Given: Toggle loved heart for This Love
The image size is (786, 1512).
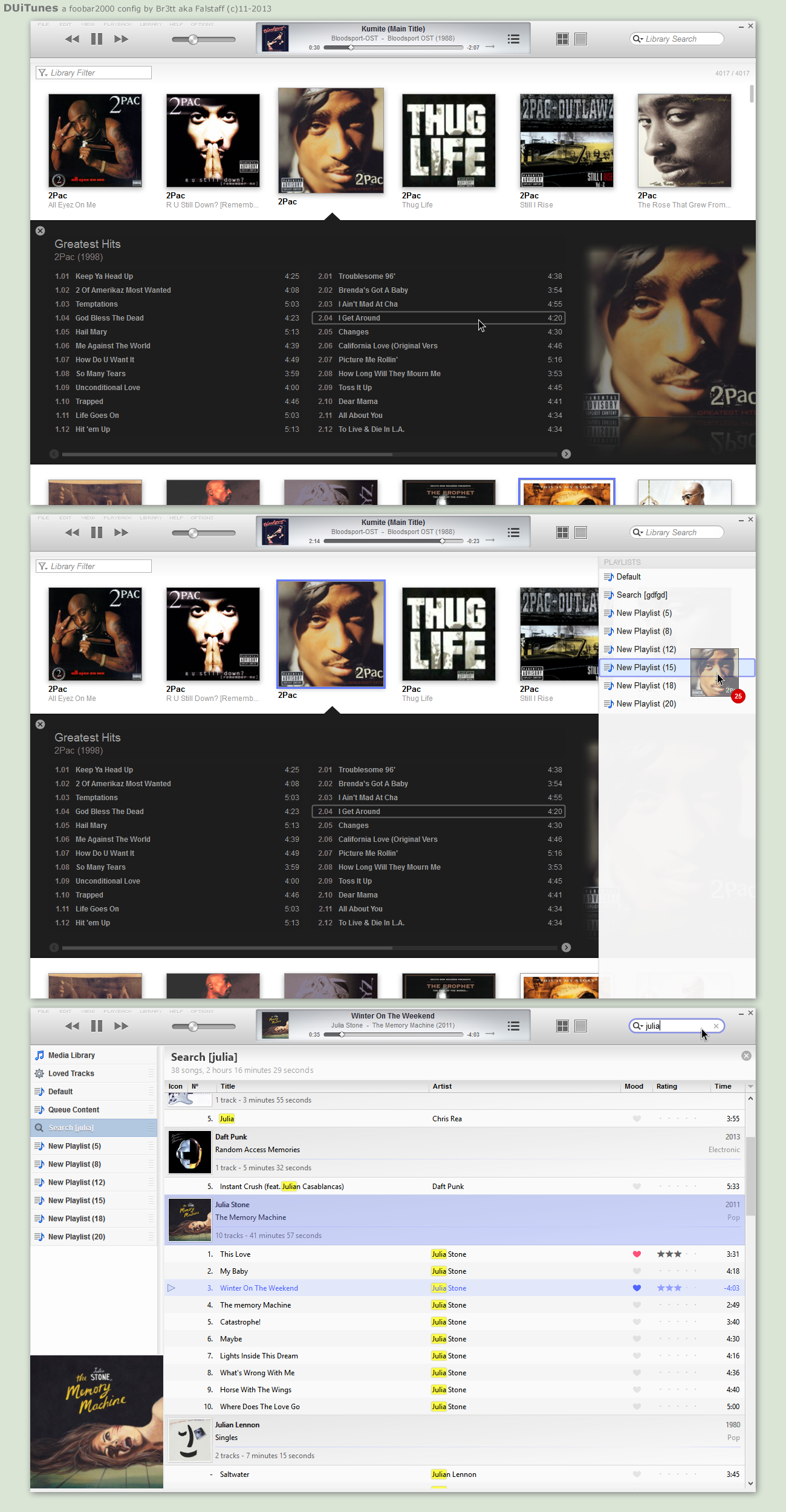Looking at the screenshot, I should (x=637, y=1254).
